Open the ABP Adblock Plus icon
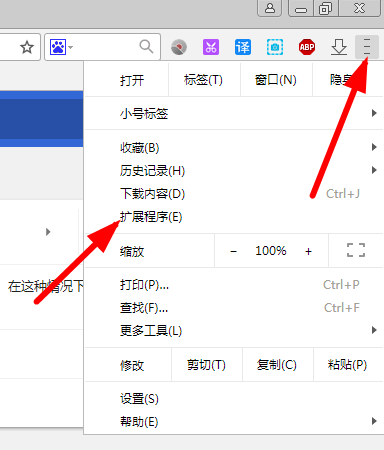The width and height of the screenshot is (384, 450). [307, 47]
